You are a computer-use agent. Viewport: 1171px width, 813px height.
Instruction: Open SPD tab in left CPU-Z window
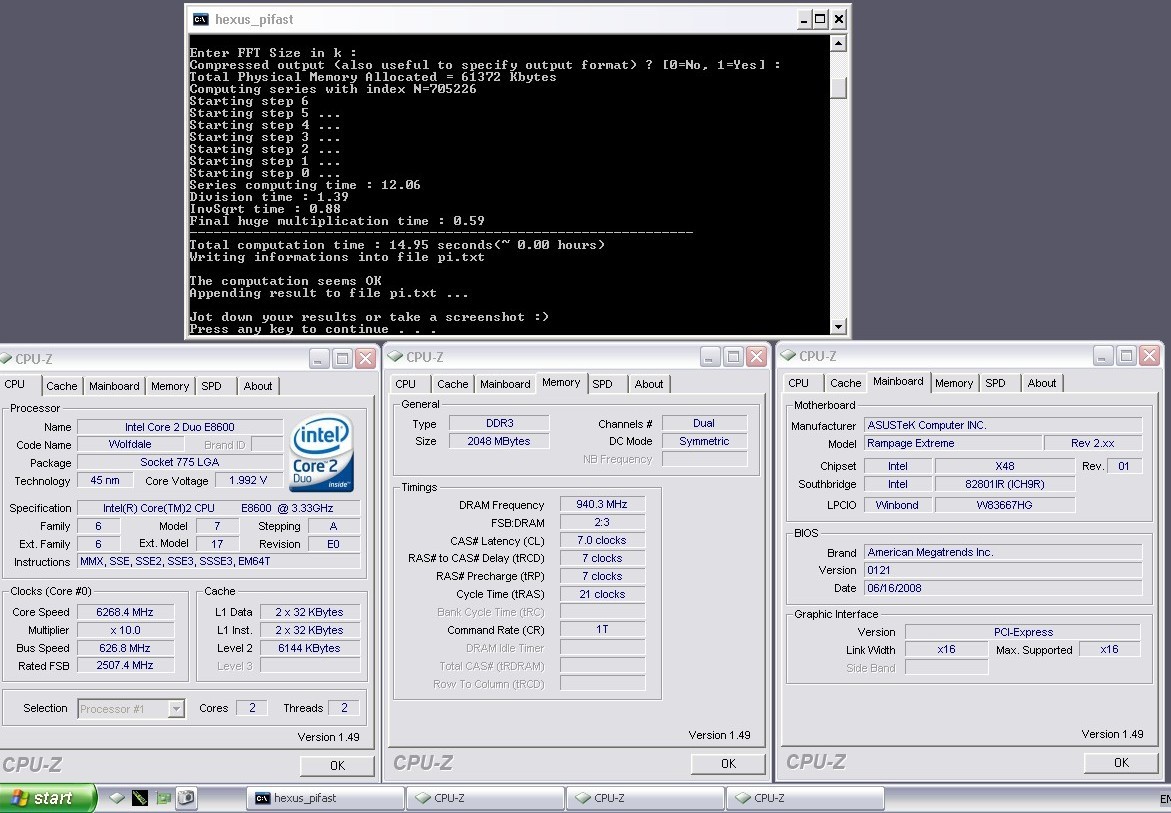point(211,386)
